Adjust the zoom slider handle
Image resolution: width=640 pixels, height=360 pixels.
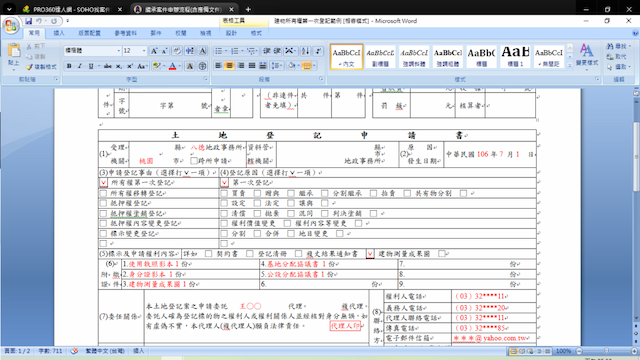[606, 351]
